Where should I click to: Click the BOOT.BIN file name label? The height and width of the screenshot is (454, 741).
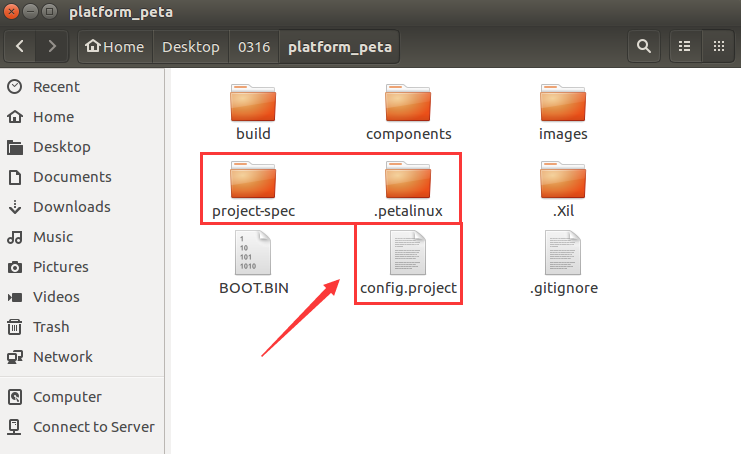tap(254, 288)
